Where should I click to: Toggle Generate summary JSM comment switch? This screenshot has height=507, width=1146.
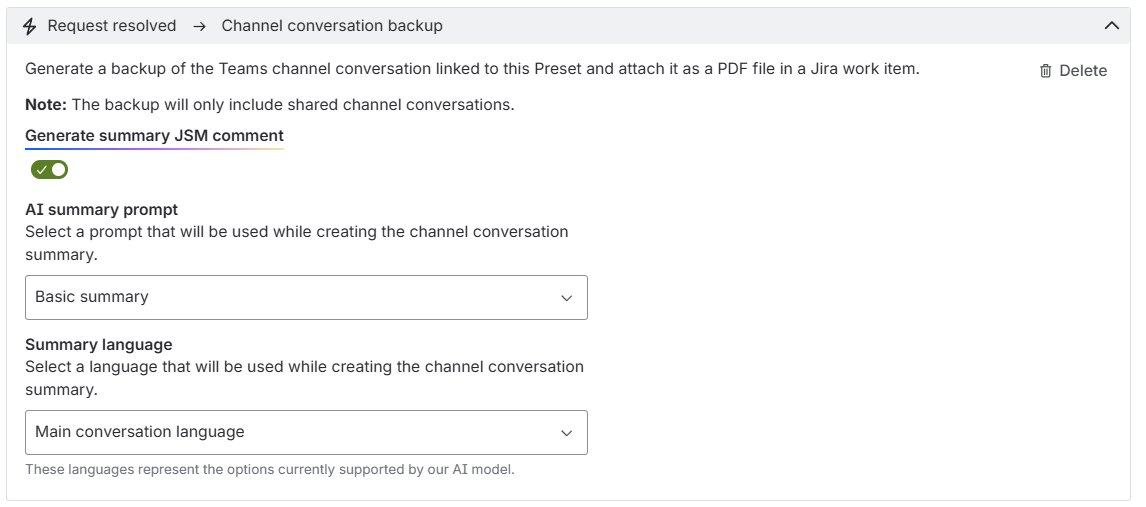[49, 170]
